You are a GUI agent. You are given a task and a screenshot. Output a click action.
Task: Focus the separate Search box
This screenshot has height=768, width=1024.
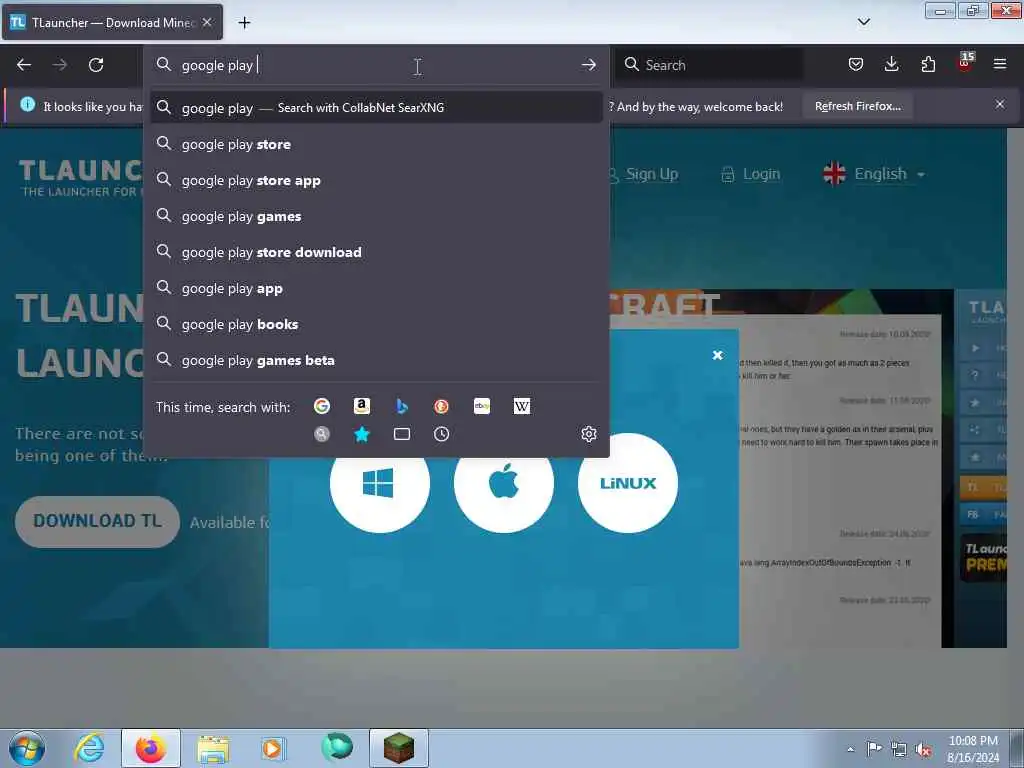(x=709, y=65)
